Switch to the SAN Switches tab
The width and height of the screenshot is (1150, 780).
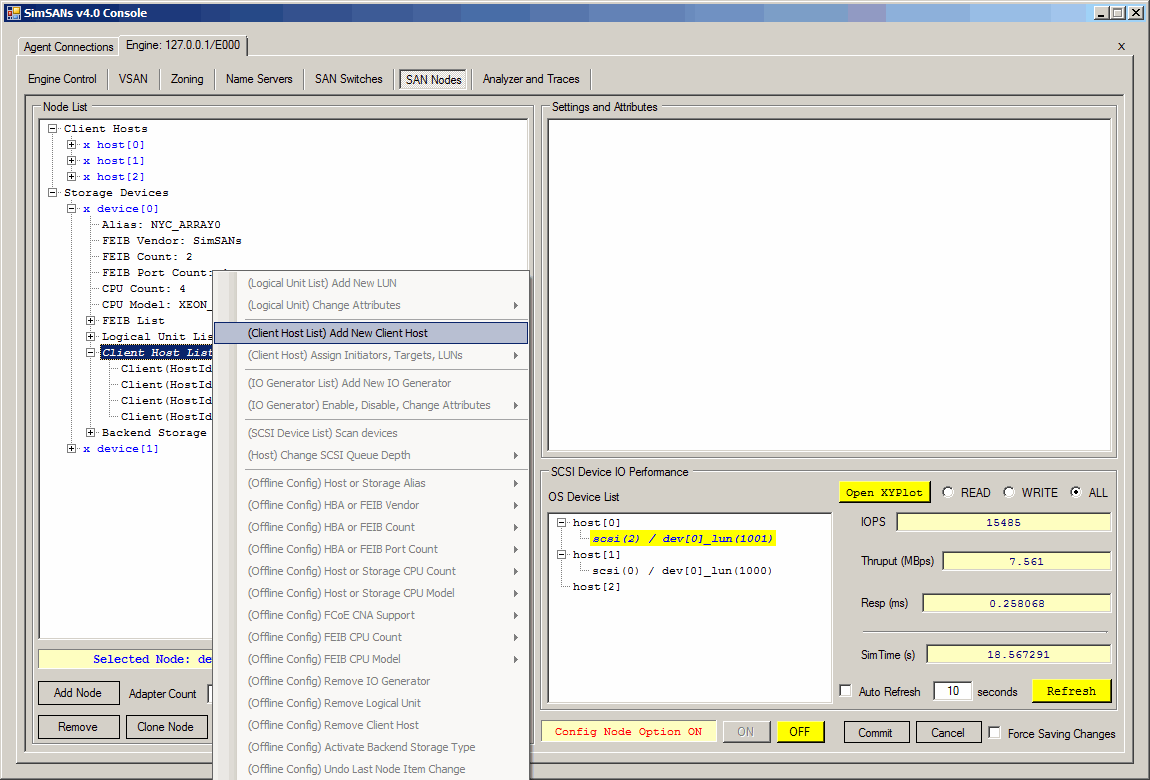tap(348, 79)
